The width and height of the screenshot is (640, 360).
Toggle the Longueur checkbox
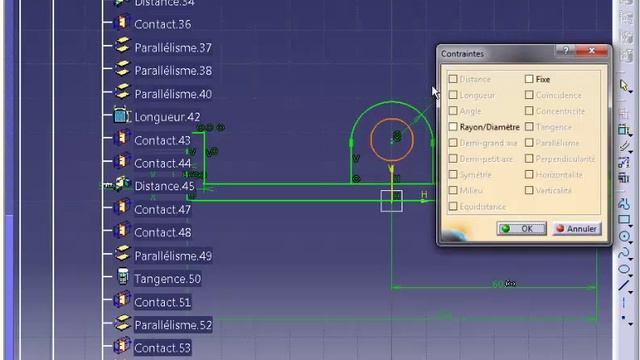pos(453,95)
